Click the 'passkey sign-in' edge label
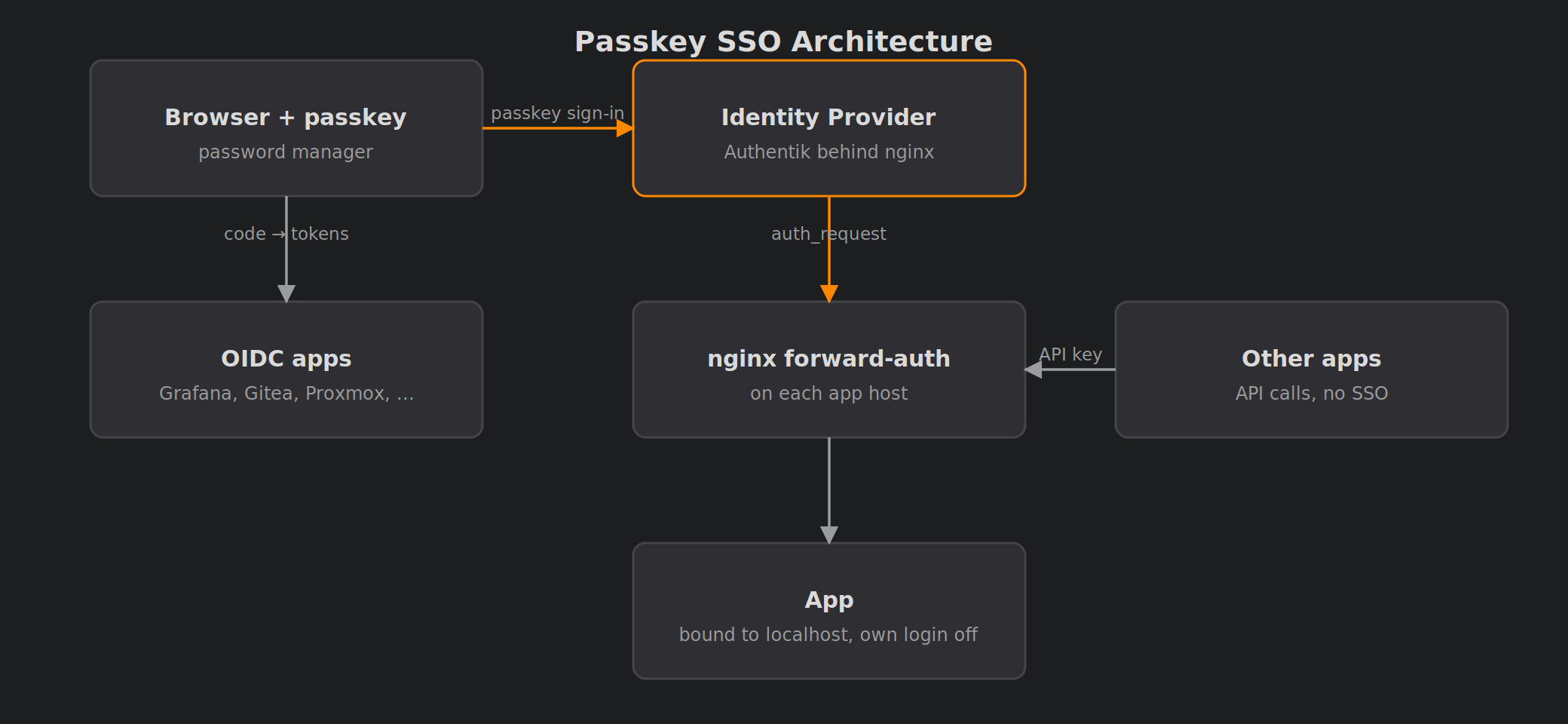Screen dimensions: 1568x724 pos(558,113)
